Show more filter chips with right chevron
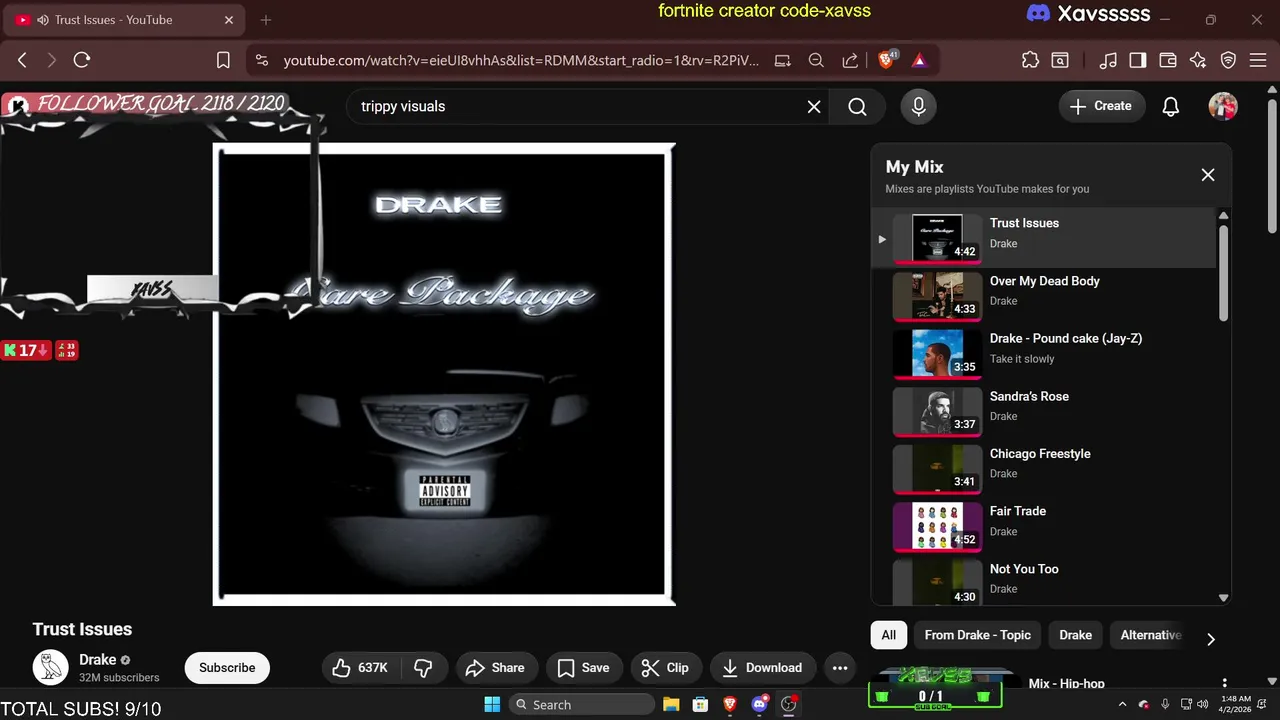The height and width of the screenshot is (720, 1280). point(1211,639)
